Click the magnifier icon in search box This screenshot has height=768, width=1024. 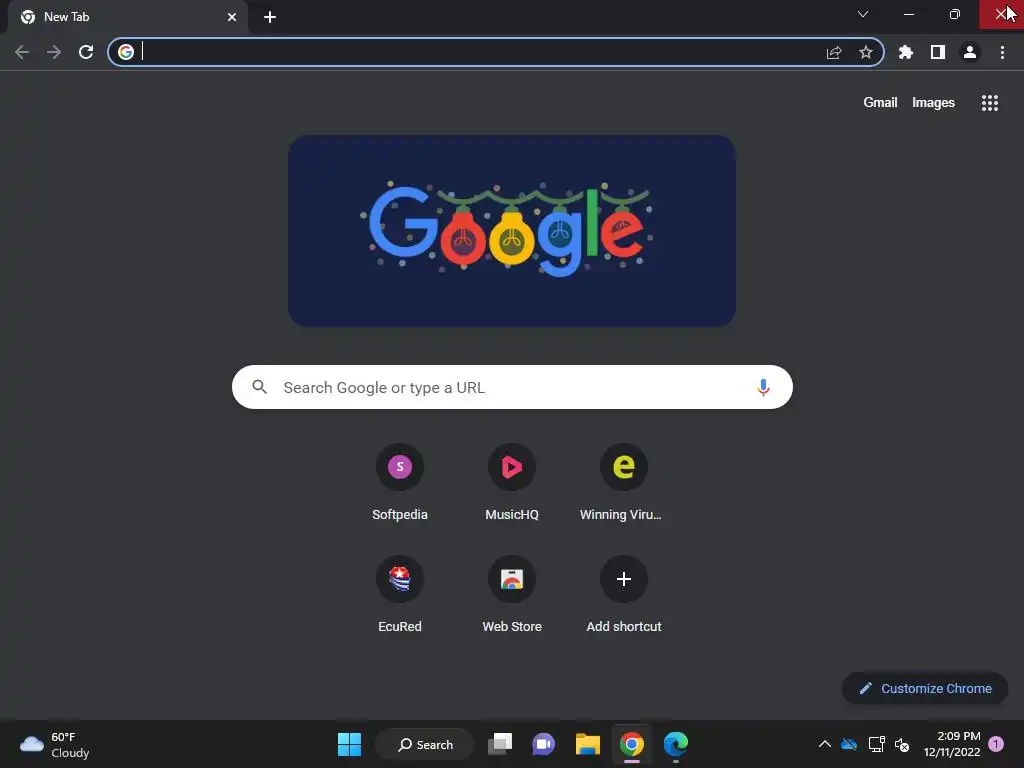(x=260, y=387)
